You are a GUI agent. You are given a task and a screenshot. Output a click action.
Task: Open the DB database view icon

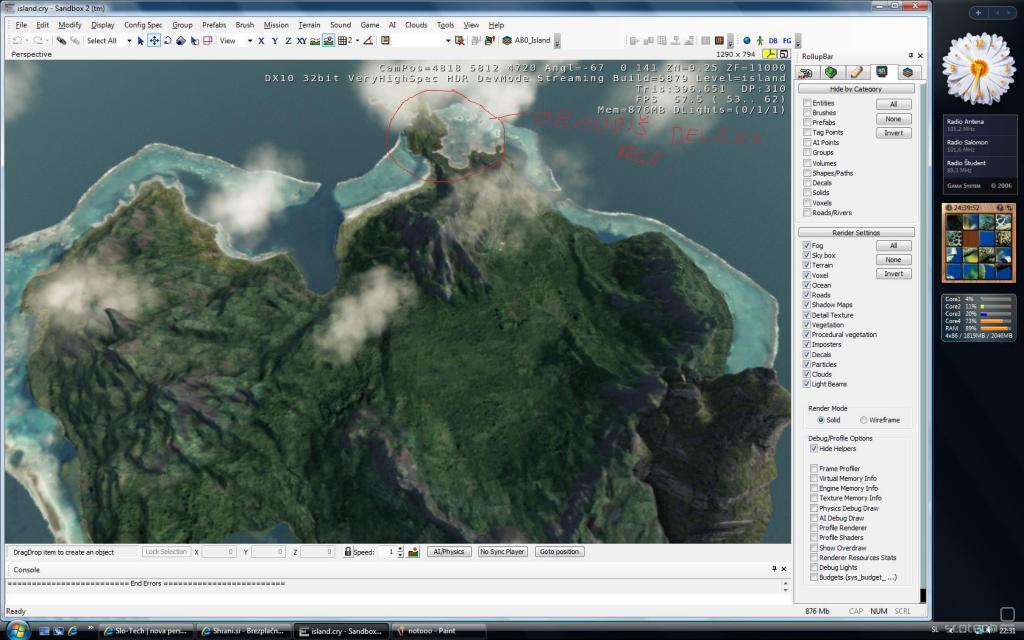[773, 40]
